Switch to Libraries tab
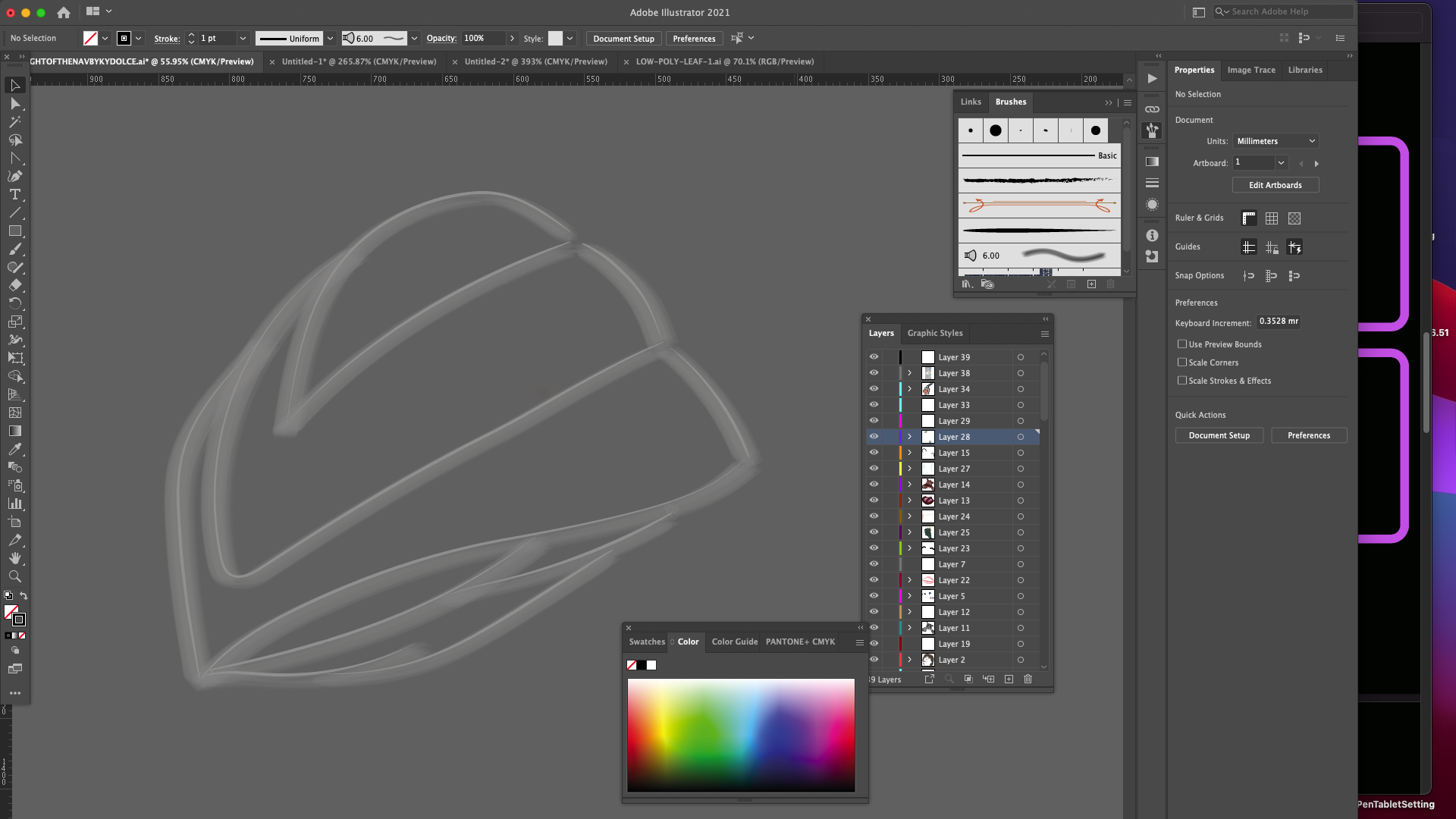This screenshot has width=1456, height=819. coord(1305,70)
